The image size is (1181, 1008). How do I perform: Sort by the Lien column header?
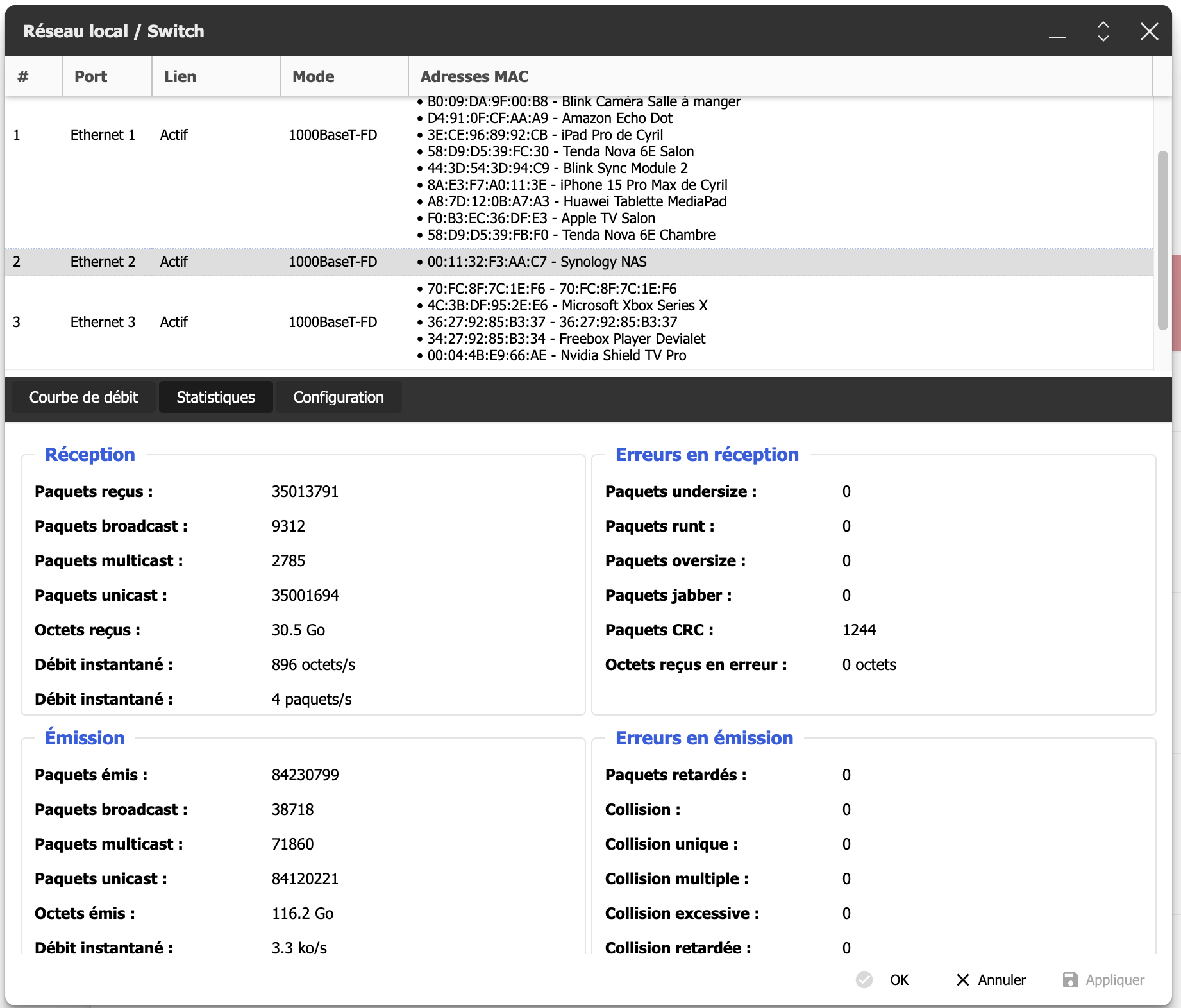coord(216,76)
